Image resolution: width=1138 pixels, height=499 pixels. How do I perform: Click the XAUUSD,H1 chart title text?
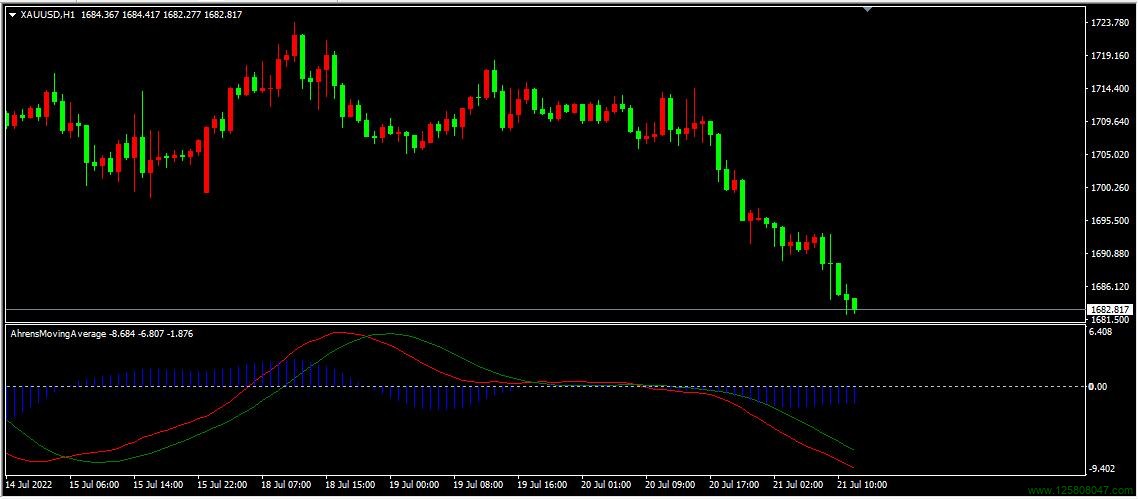coord(48,15)
